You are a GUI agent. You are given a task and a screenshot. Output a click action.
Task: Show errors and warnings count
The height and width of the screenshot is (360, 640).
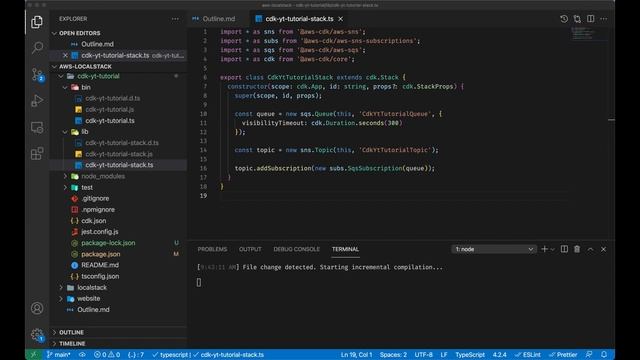(107, 355)
